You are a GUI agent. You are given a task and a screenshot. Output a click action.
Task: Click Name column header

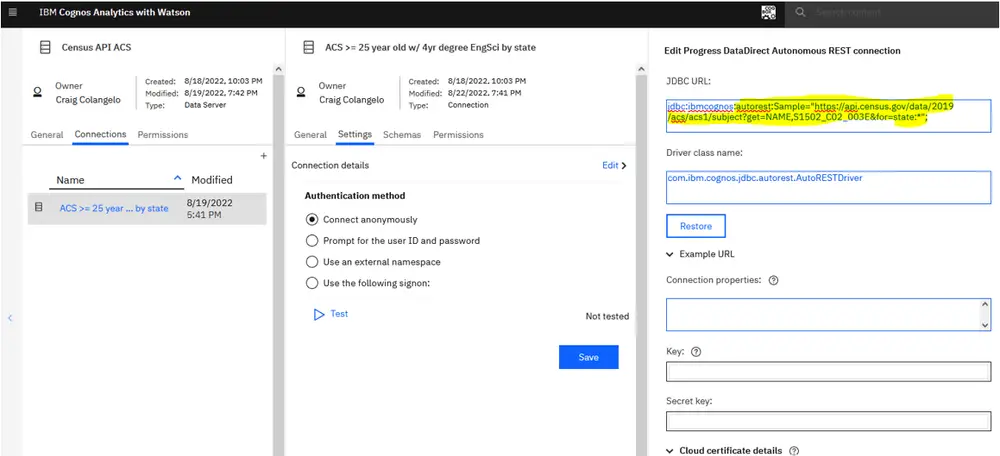click(x=70, y=180)
